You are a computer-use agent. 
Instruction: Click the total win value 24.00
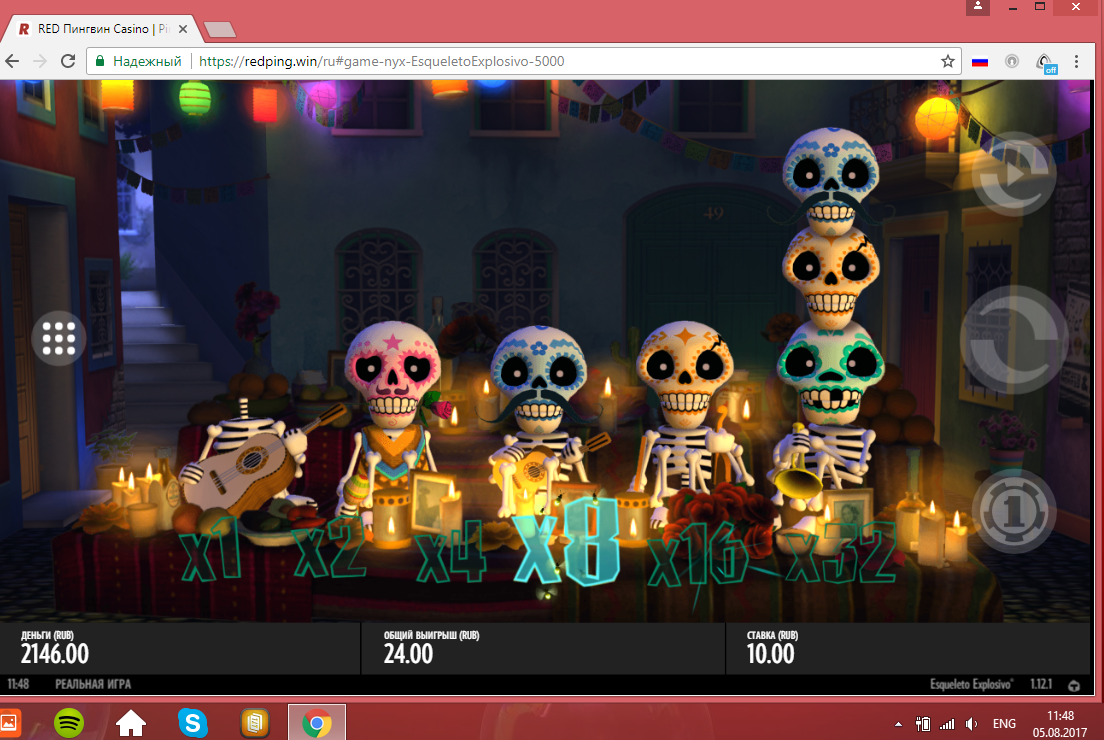(408, 654)
